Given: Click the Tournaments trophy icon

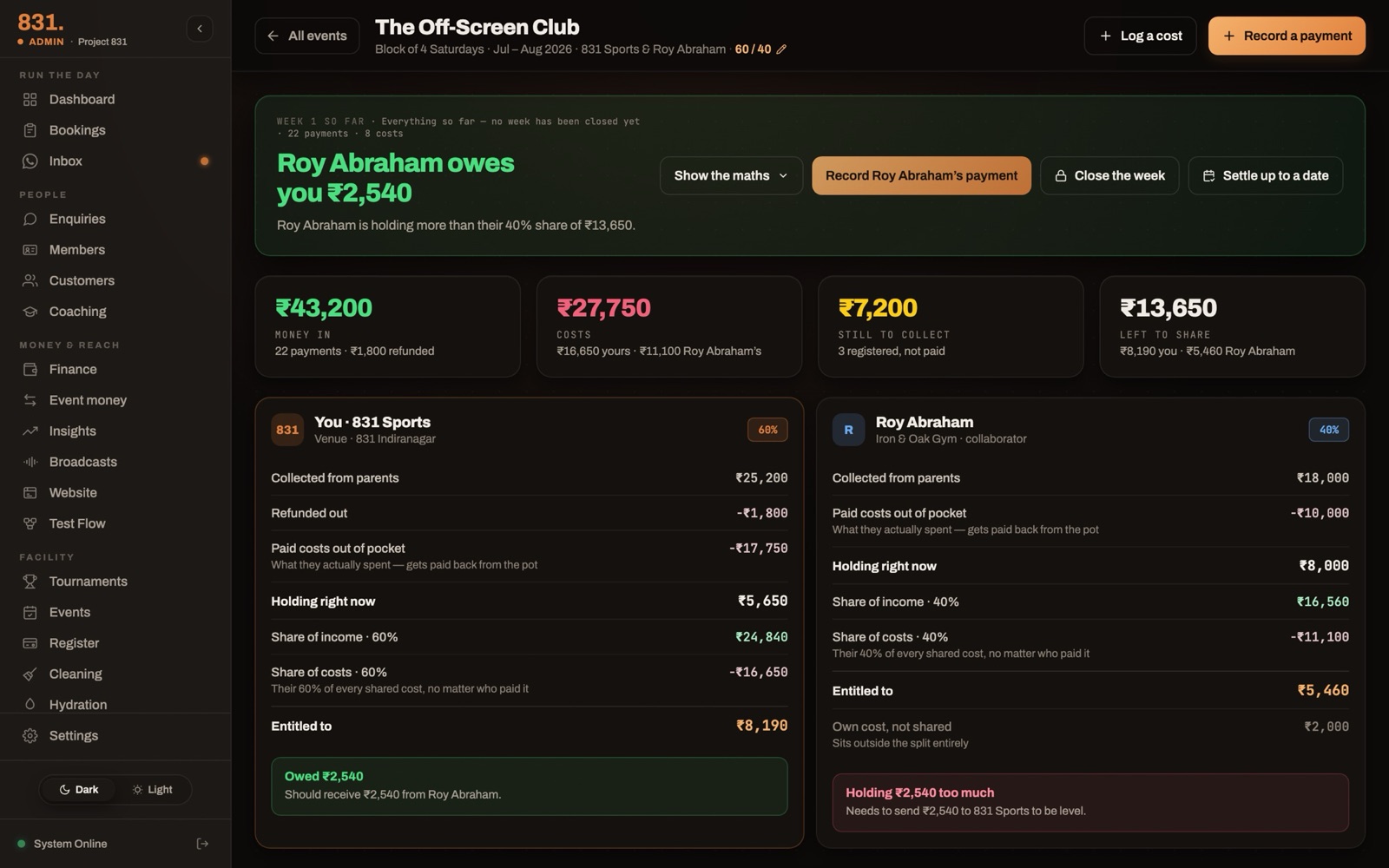Looking at the screenshot, I should (30, 582).
